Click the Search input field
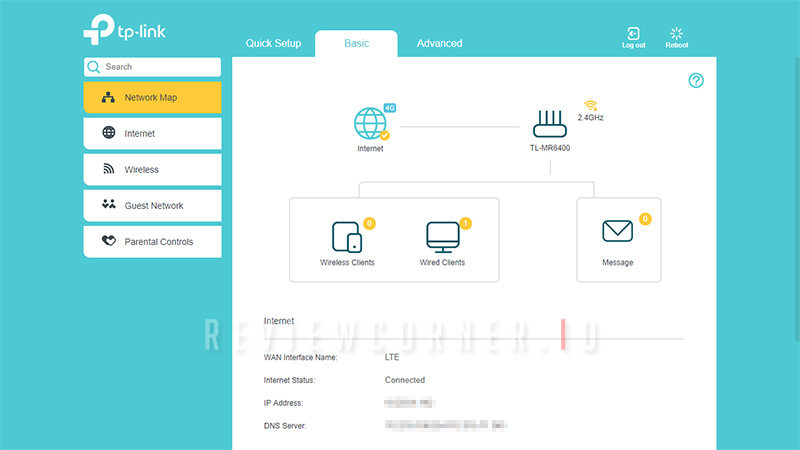 (153, 67)
